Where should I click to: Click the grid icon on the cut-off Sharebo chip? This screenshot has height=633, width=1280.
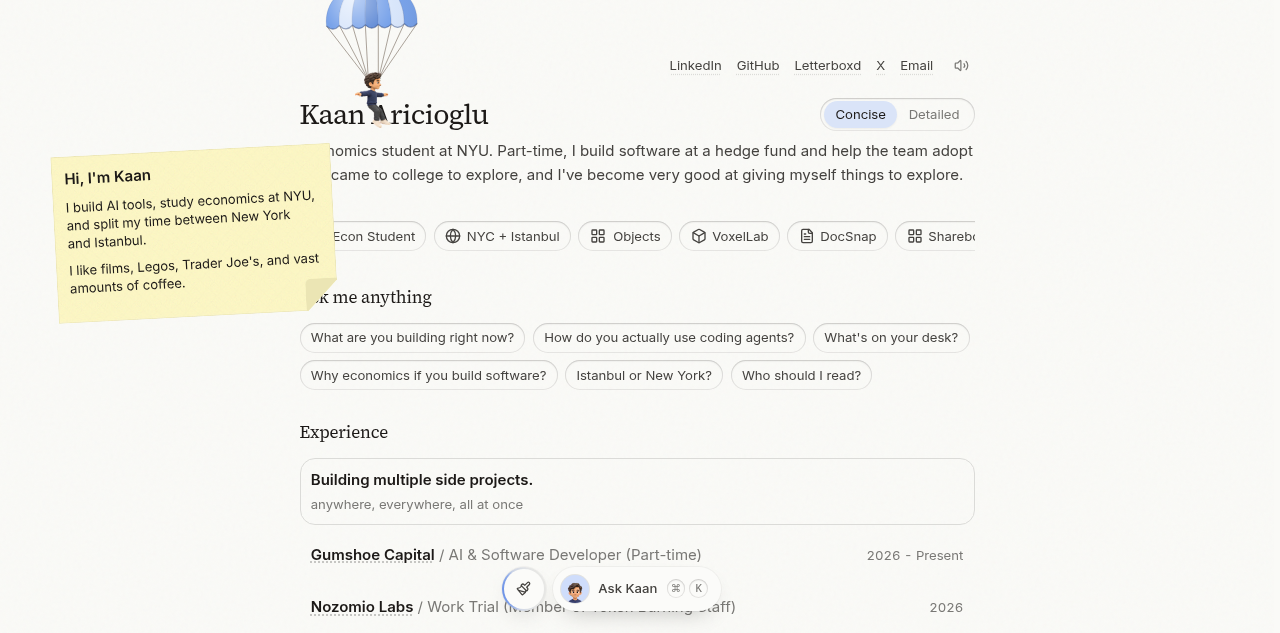(x=915, y=236)
